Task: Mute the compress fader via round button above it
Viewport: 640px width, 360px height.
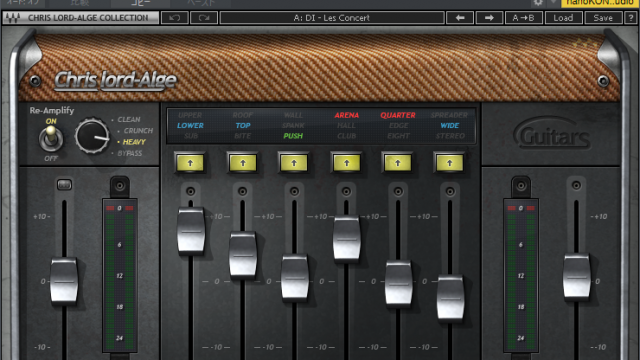Action: (x=294, y=191)
